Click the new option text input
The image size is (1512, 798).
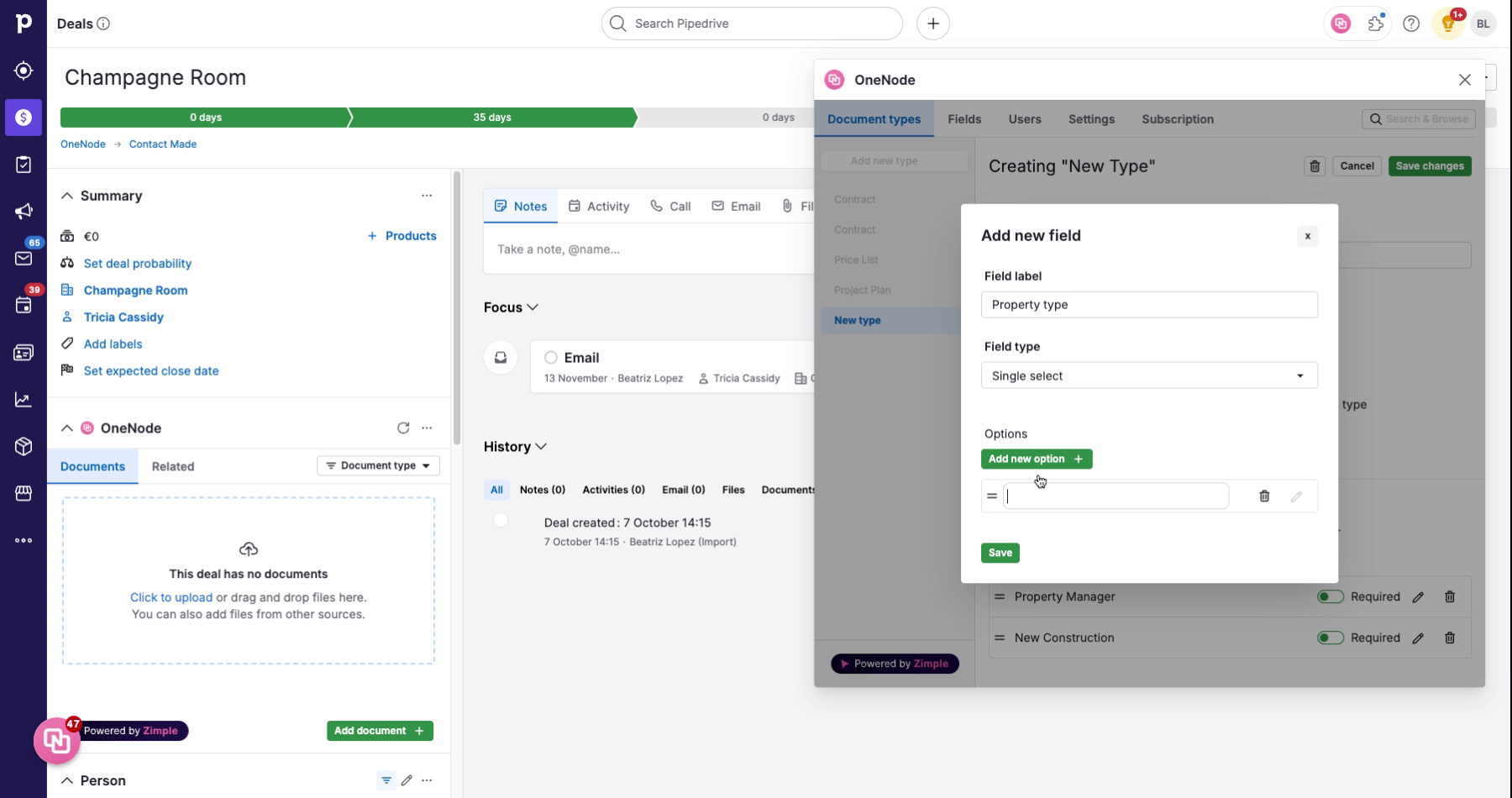[x=1116, y=496]
